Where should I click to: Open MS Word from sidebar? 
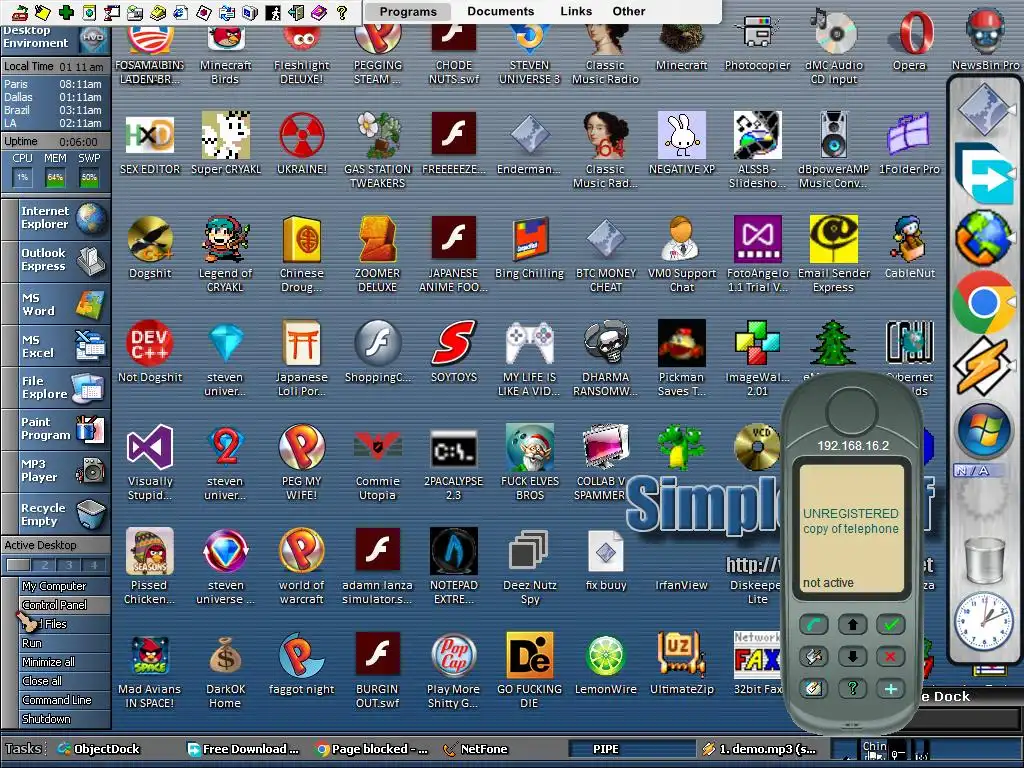[56, 304]
